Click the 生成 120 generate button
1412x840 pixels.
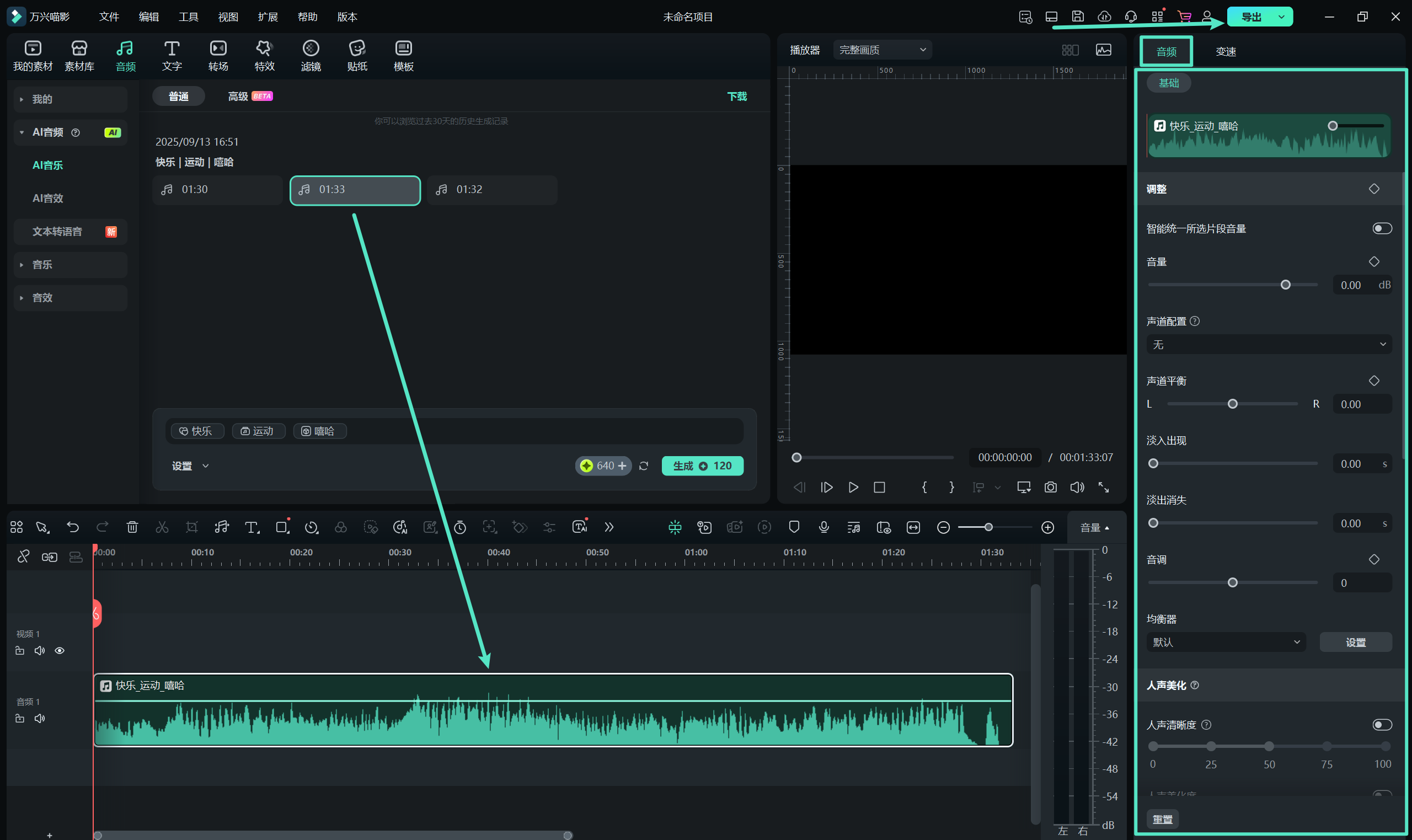(x=702, y=466)
